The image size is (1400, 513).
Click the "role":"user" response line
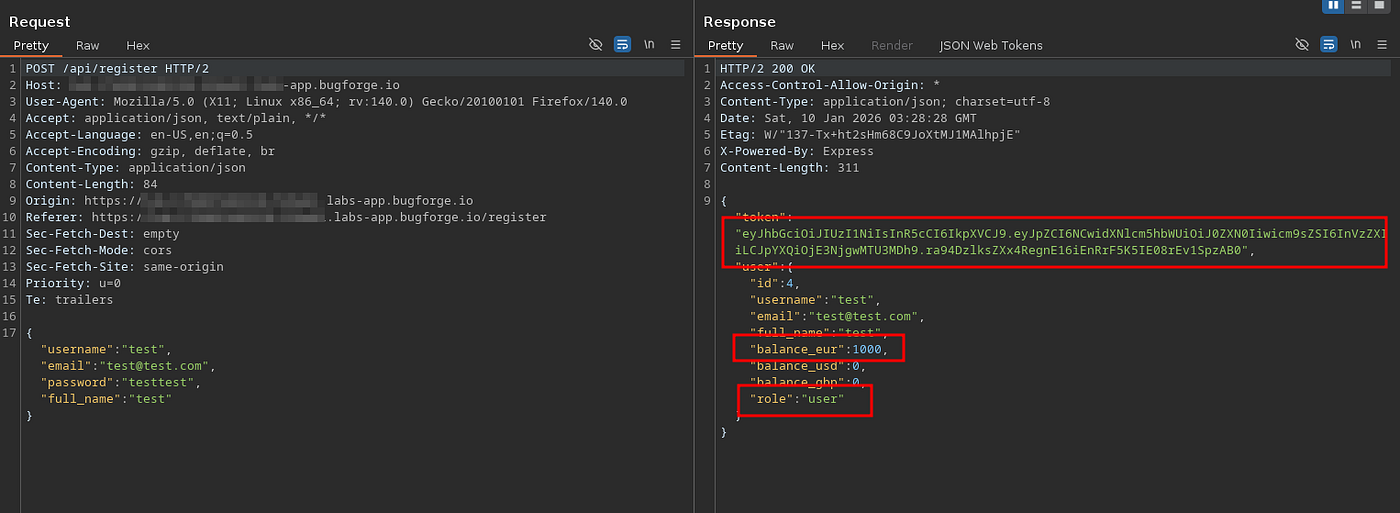click(x=797, y=398)
